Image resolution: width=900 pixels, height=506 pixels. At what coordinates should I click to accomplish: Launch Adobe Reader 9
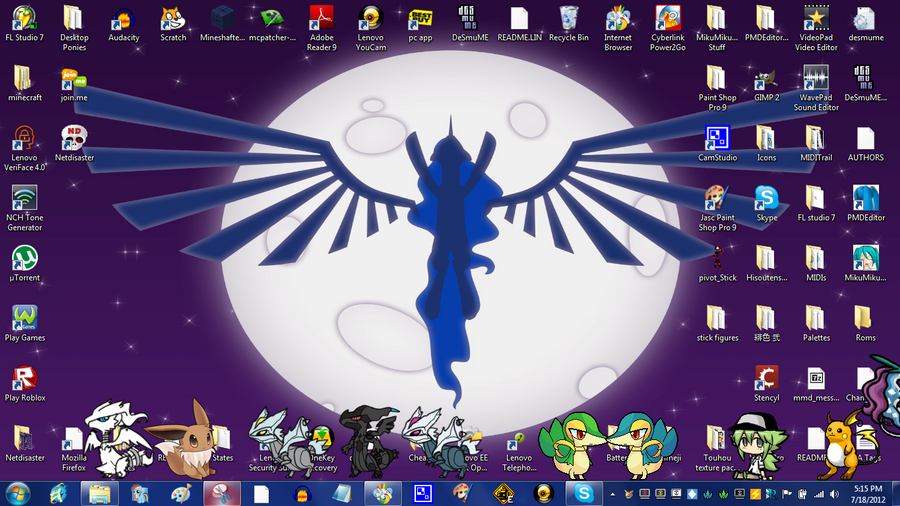[x=321, y=29]
